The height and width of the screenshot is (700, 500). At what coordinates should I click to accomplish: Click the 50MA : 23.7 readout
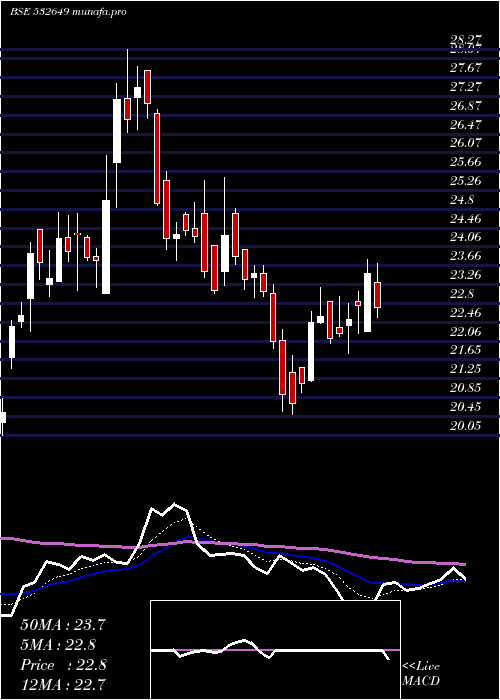click(x=63, y=625)
